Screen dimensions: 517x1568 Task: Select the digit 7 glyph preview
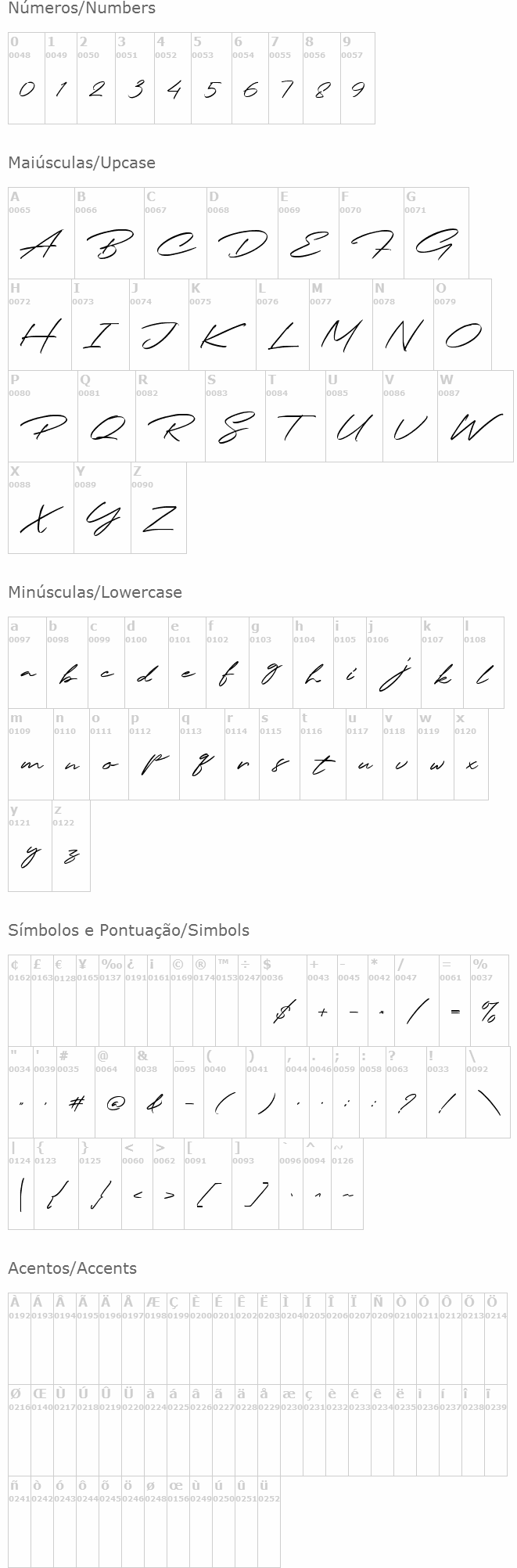pos(286,89)
